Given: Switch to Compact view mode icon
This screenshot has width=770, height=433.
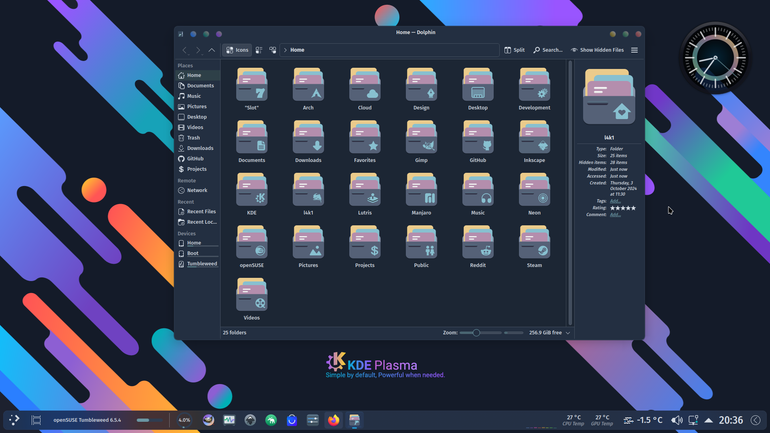Looking at the screenshot, I should tap(259, 50).
